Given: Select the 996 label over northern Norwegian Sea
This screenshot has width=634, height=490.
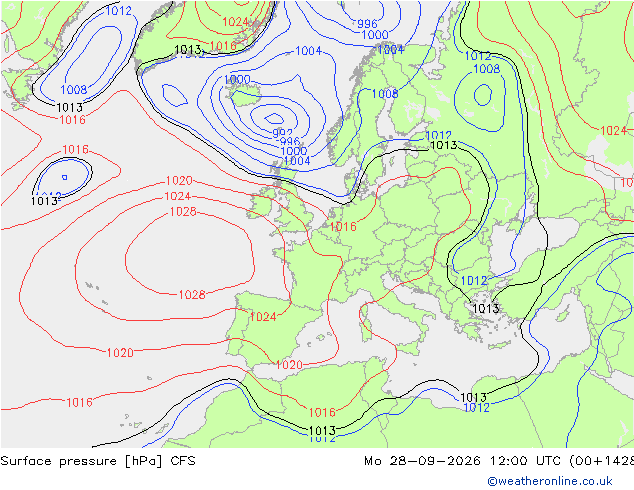Looking at the screenshot, I should [x=367, y=24].
